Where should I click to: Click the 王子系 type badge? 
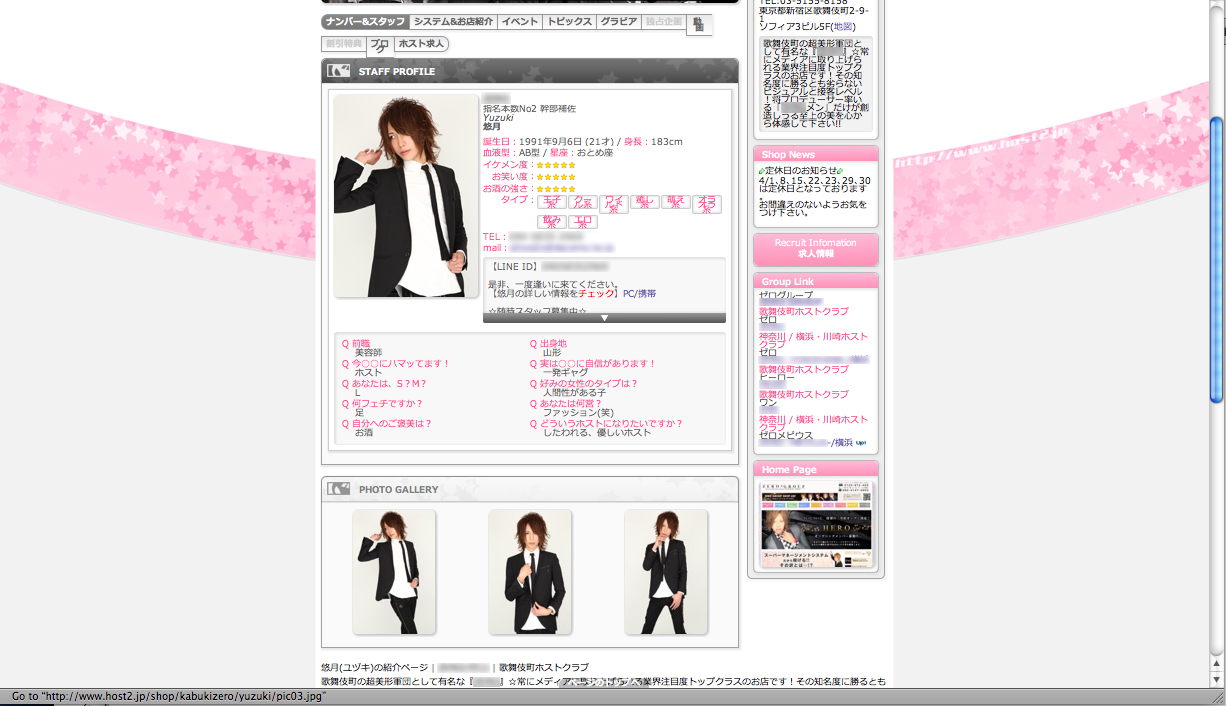pos(552,203)
